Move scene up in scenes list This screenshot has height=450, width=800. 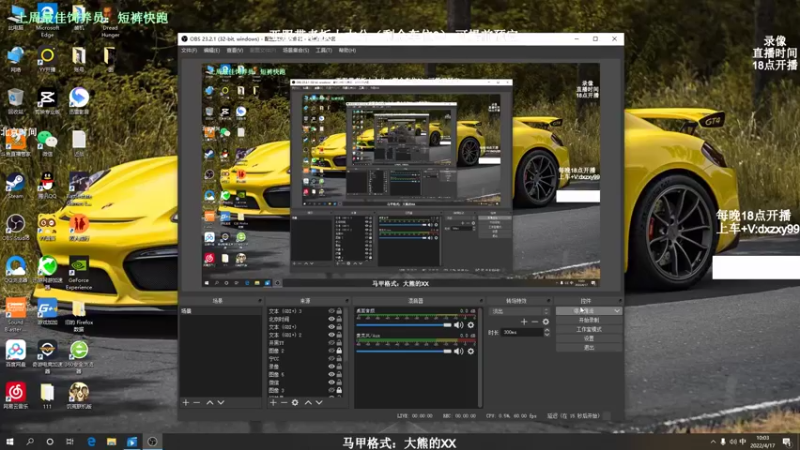pos(210,403)
